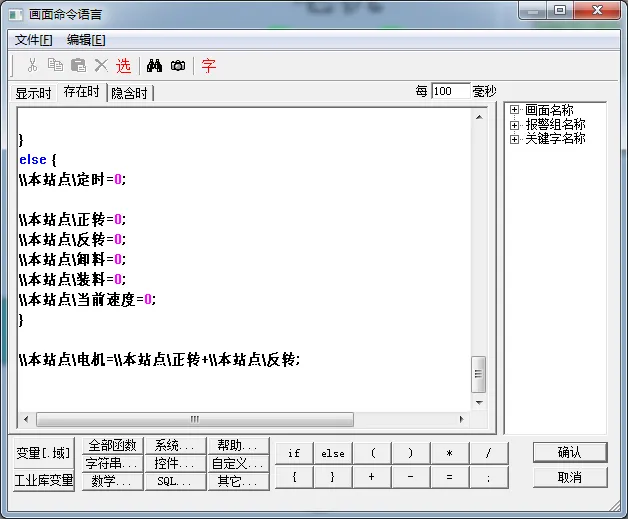This screenshot has height=519, width=628.
Task: Click the Copy icon in toolbar
Action: point(55,65)
